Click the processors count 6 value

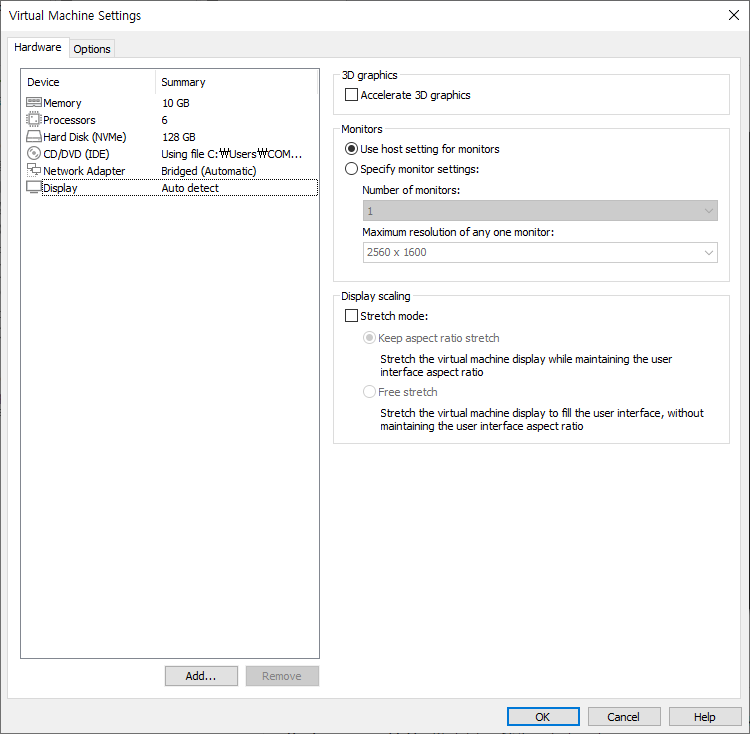coord(165,120)
